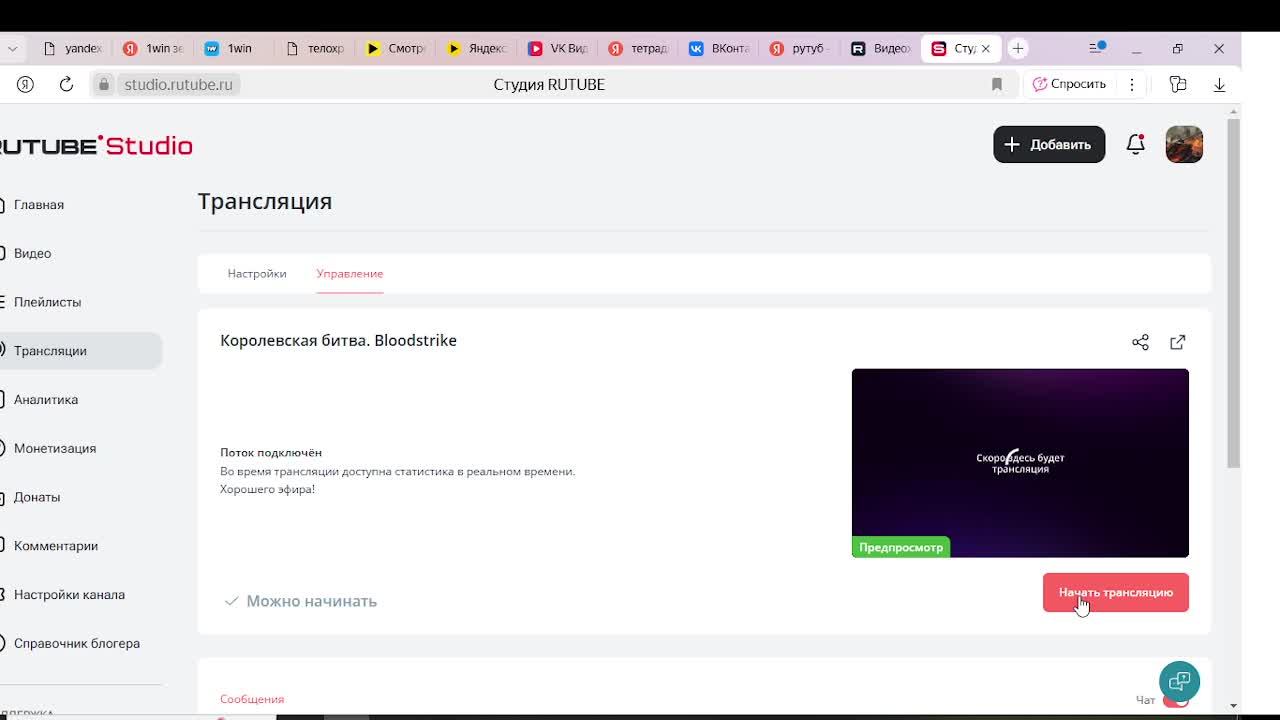Switch to the тетрад browser tab
Image resolution: width=1280 pixels, height=720 pixels.
[x=639, y=48]
